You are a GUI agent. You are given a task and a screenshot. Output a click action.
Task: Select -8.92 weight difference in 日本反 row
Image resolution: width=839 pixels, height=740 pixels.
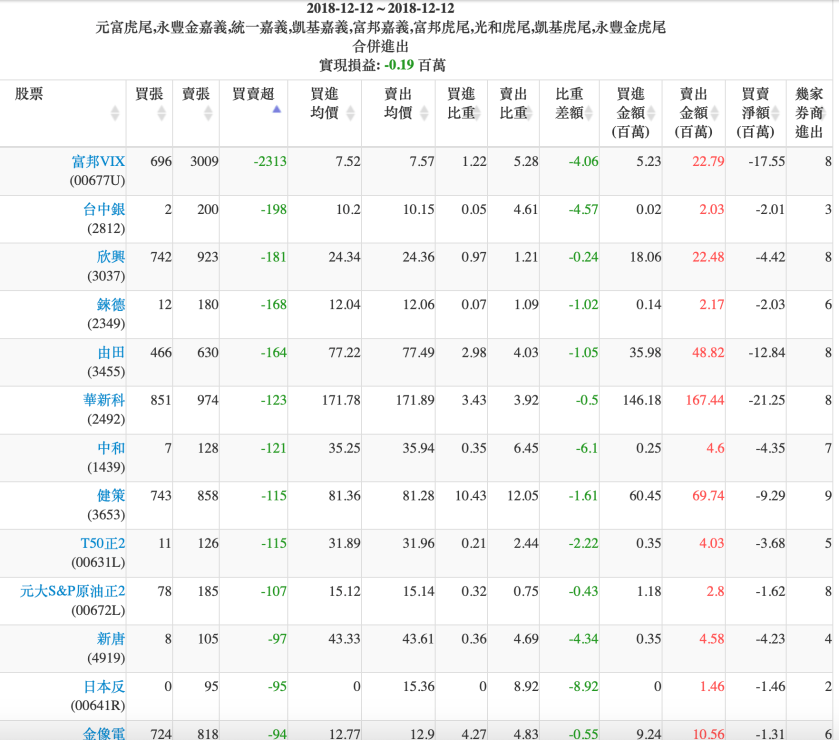pyautogui.click(x=583, y=686)
